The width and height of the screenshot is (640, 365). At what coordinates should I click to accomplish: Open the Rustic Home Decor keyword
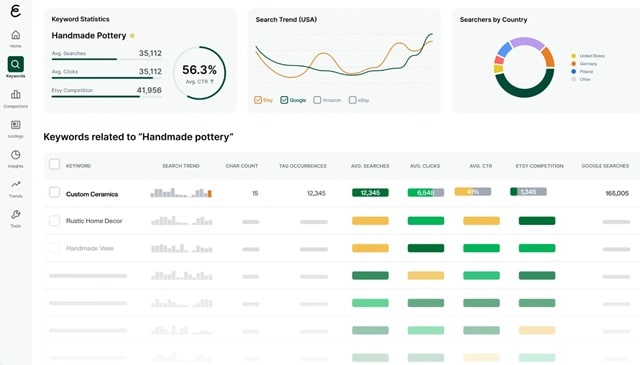tap(94, 221)
